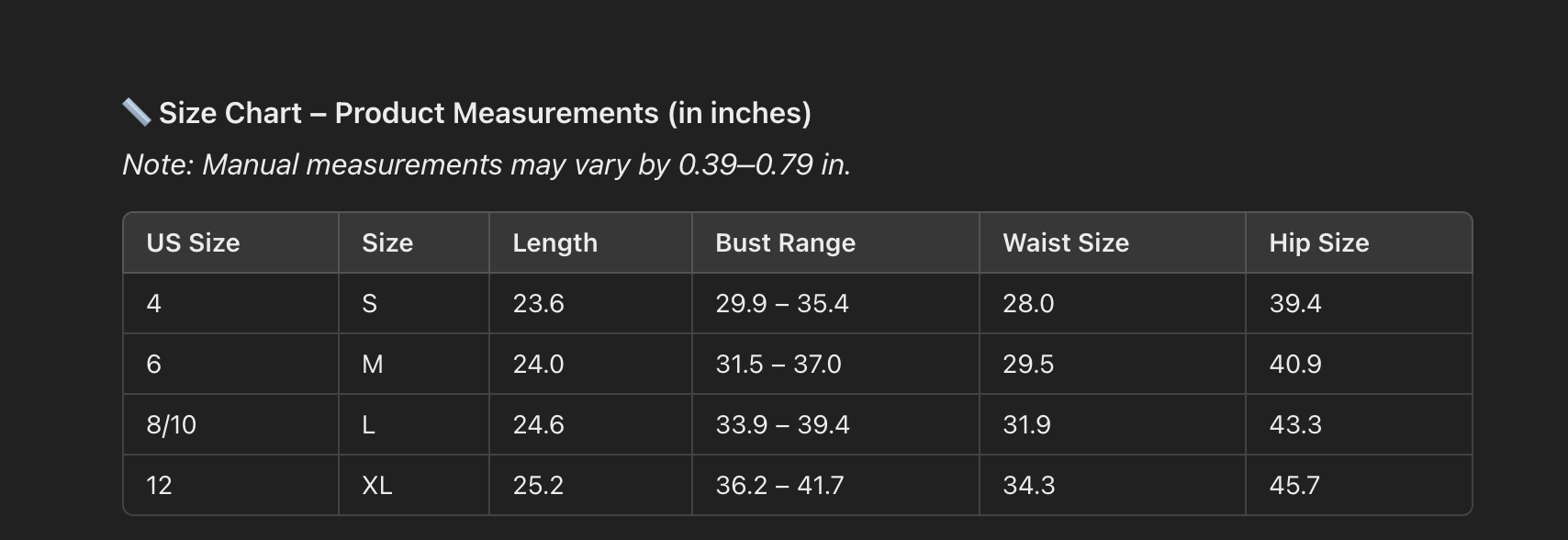This screenshot has height=540, width=1568.
Task: Click the waist size 28.0 cell
Action: pyautogui.click(x=1113, y=303)
